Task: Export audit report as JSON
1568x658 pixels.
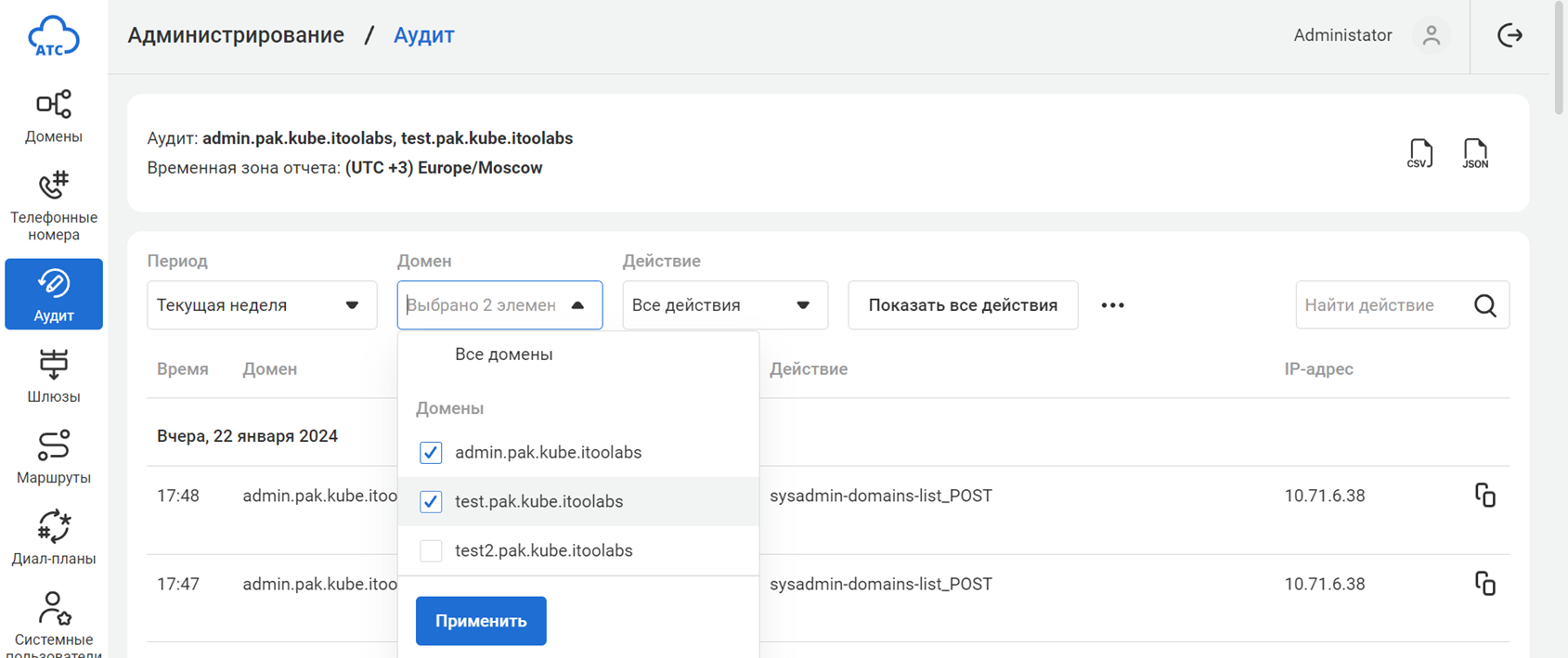Action: (1474, 153)
